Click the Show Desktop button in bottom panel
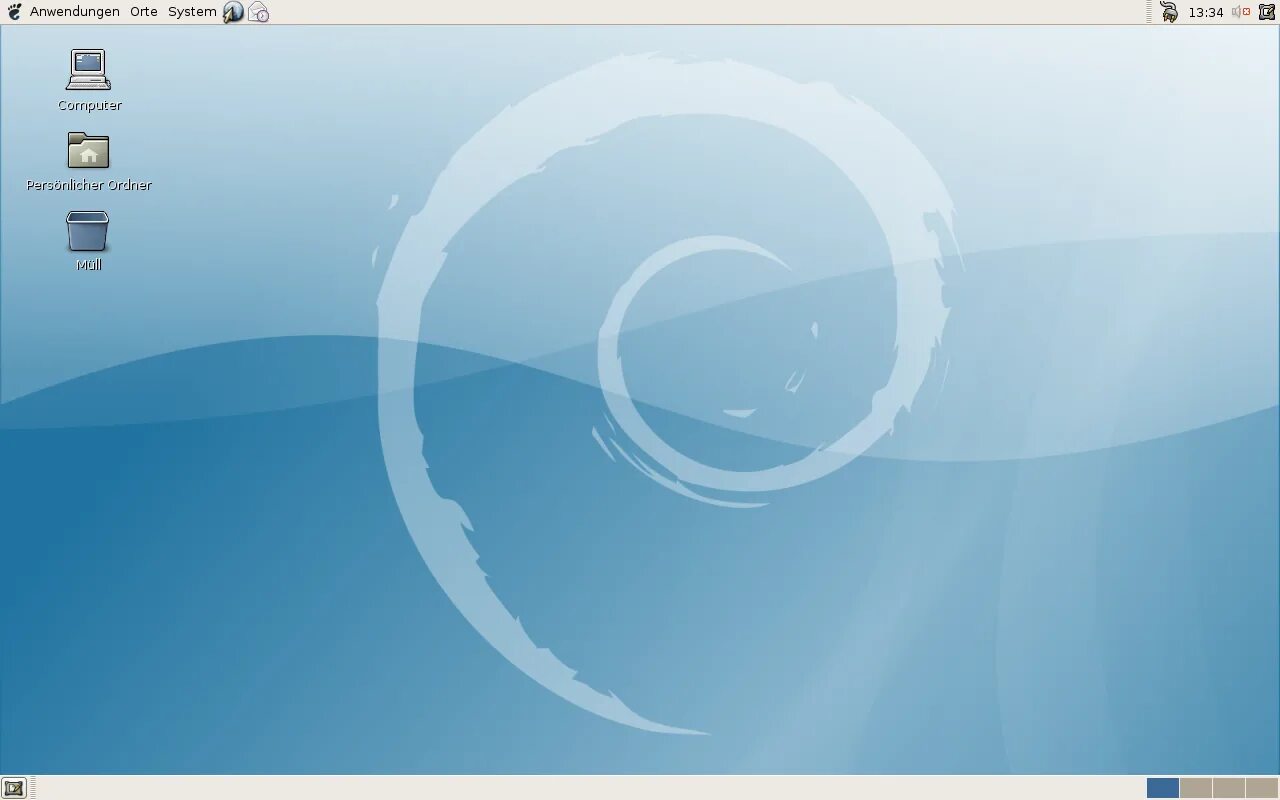1280x800 pixels. click(x=13, y=788)
